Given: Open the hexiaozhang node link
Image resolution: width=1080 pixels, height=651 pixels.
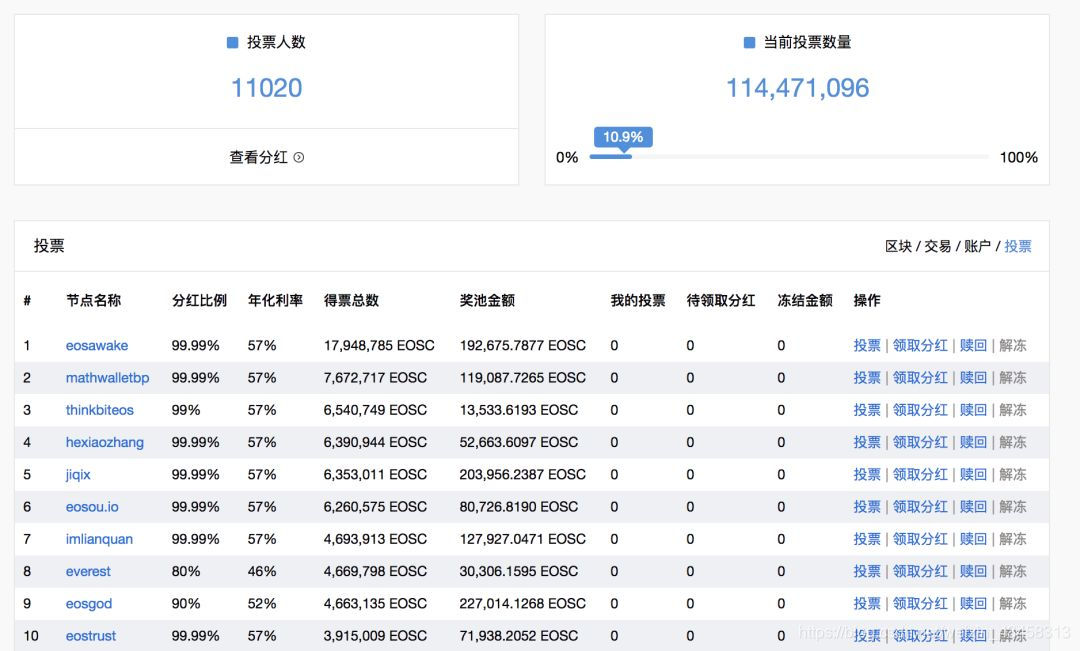Looking at the screenshot, I should [105, 442].
